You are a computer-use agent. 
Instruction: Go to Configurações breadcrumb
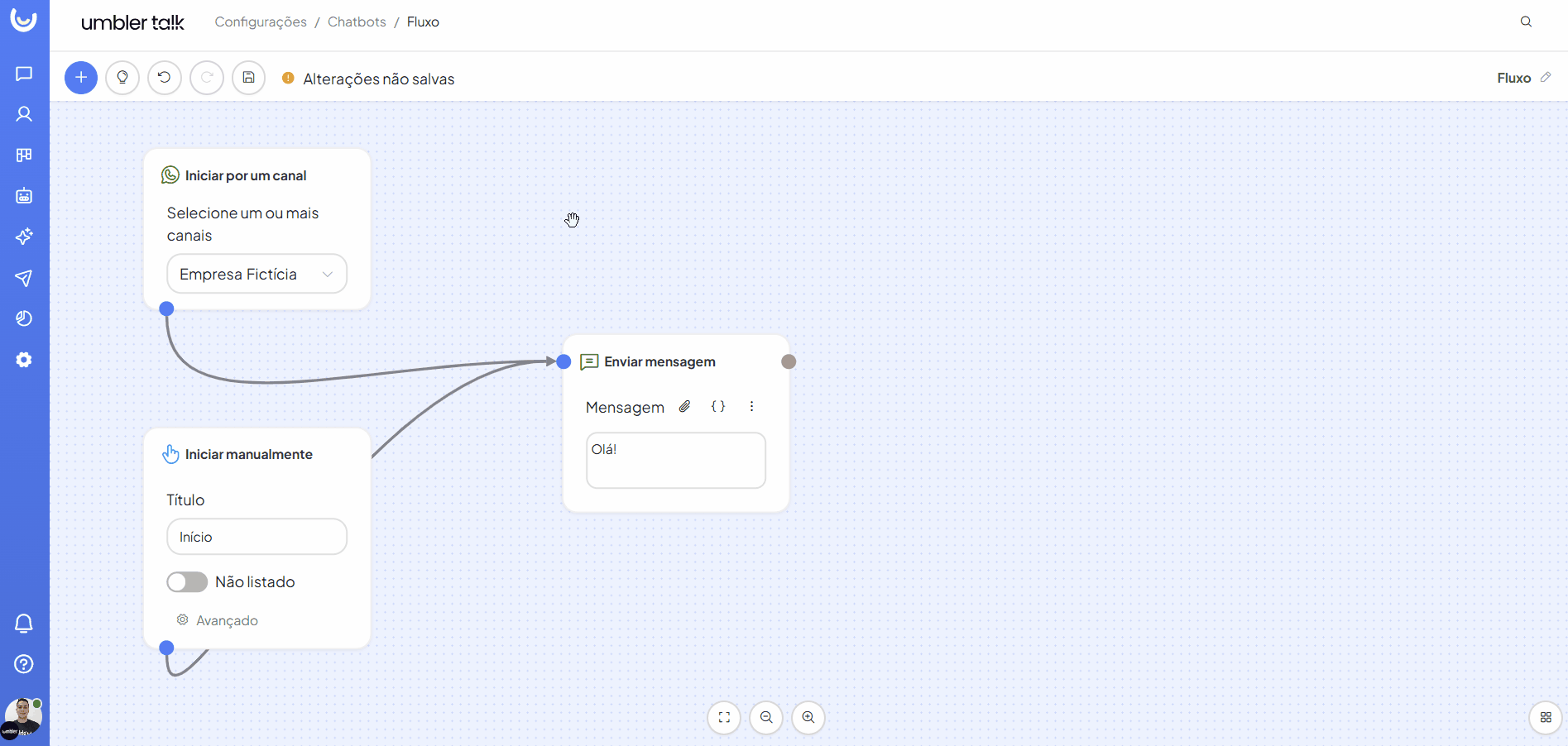(x=261, y=22)
